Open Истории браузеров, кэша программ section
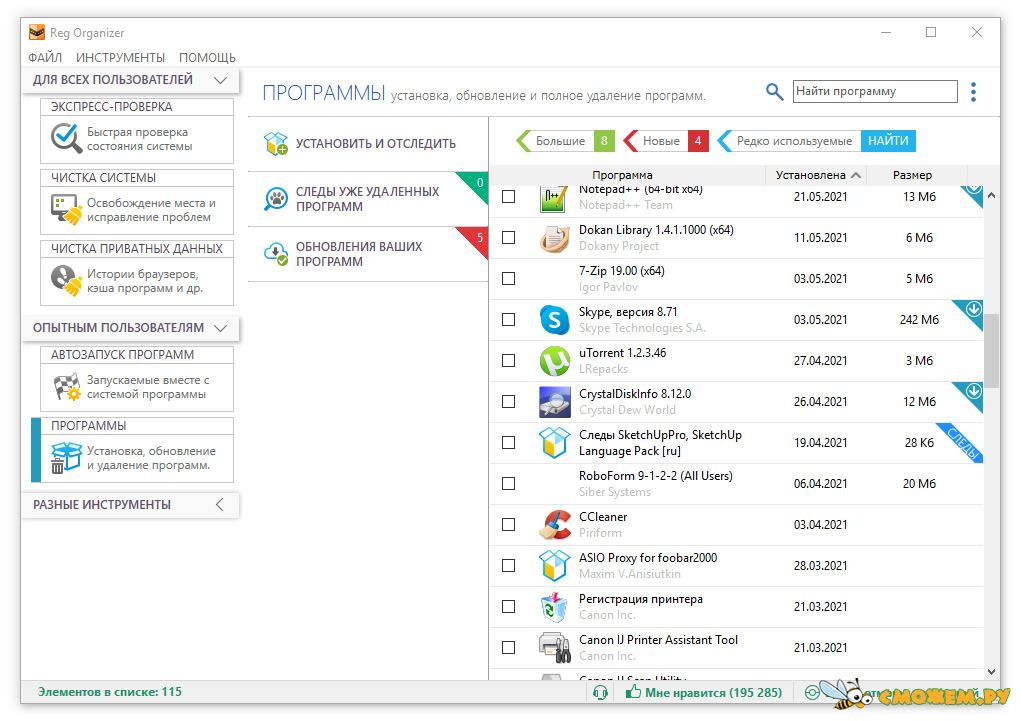Viewport: 1021px width, 721px height. [137, 281]
